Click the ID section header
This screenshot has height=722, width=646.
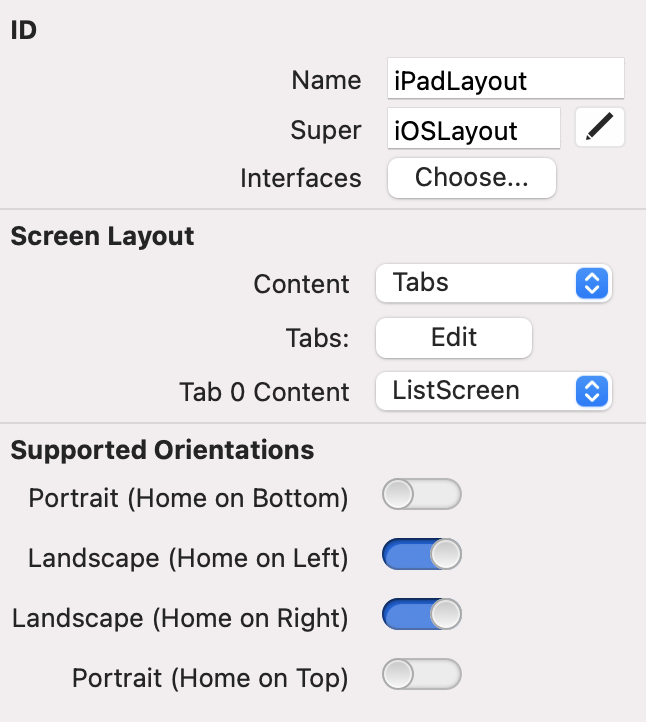(24, 30)
